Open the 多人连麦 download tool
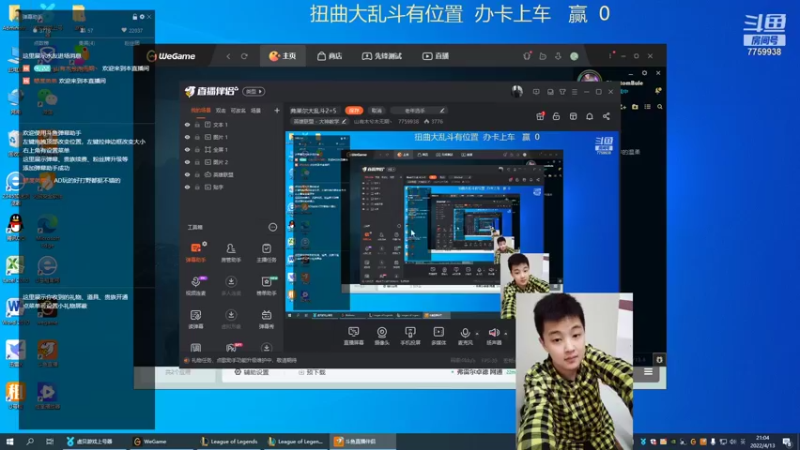This screenshot has height=450, width=800. click(231, 285)
